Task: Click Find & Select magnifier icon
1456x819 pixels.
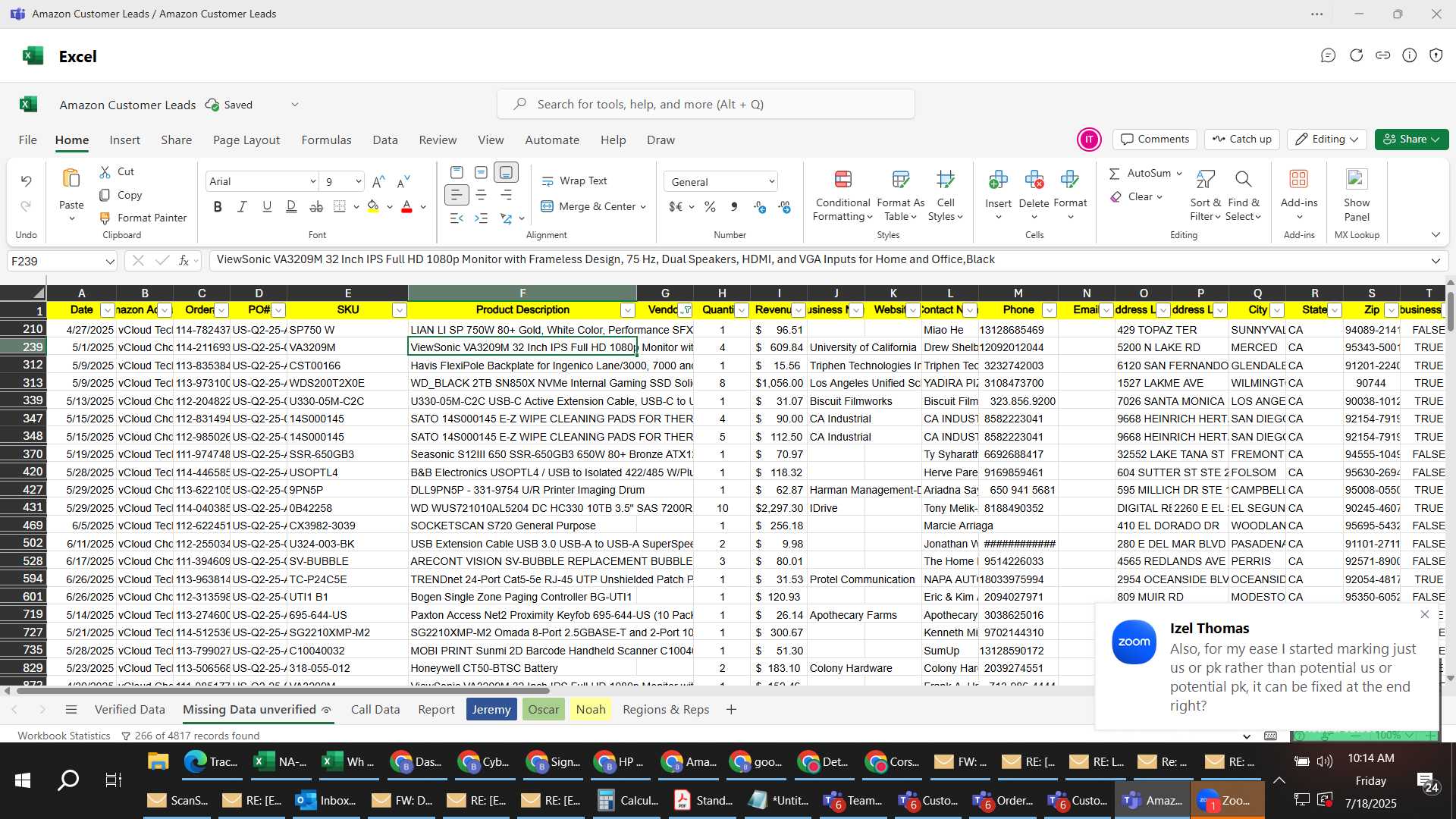Action: point(1243,180)
